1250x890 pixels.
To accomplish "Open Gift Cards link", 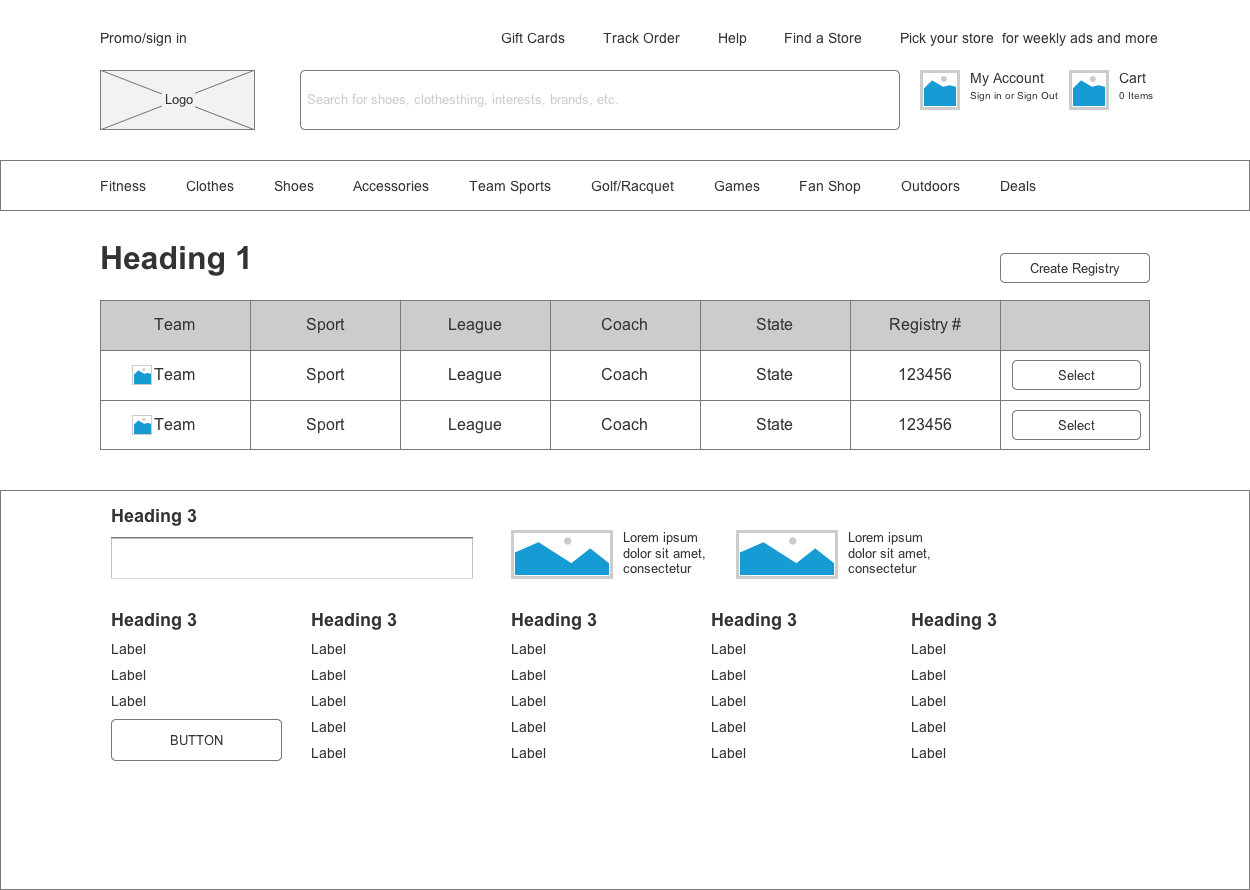I will [x=533, y=38].
